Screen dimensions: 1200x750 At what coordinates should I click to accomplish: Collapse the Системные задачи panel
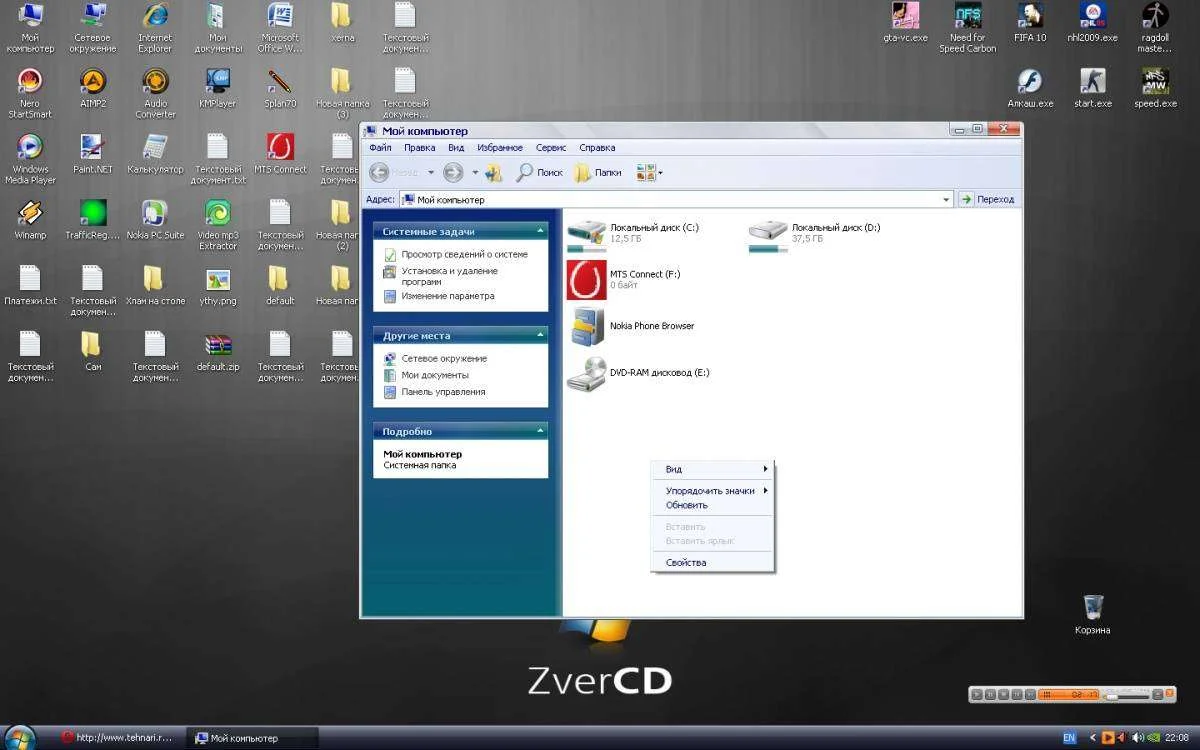tap(540, 231)
